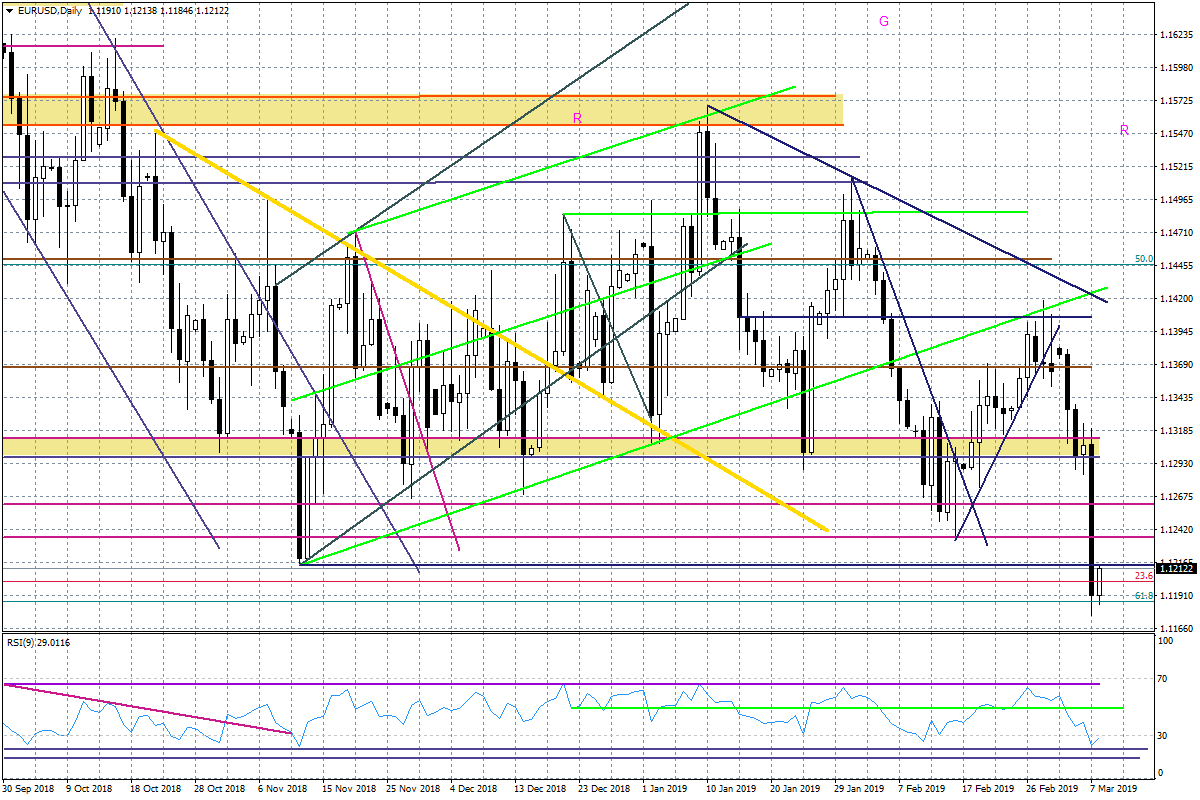Click the green horizontal line in RSI panel

point(850,708)
